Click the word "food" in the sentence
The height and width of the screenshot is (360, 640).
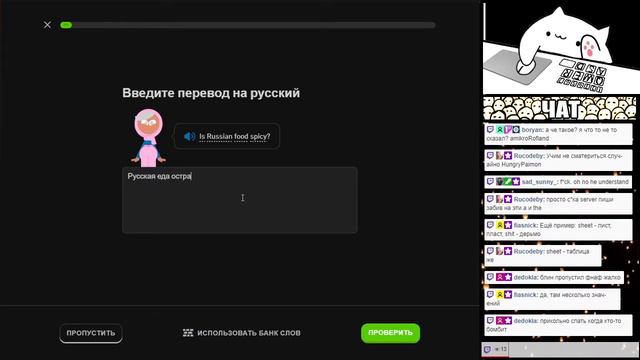click(x=241, y=136)
